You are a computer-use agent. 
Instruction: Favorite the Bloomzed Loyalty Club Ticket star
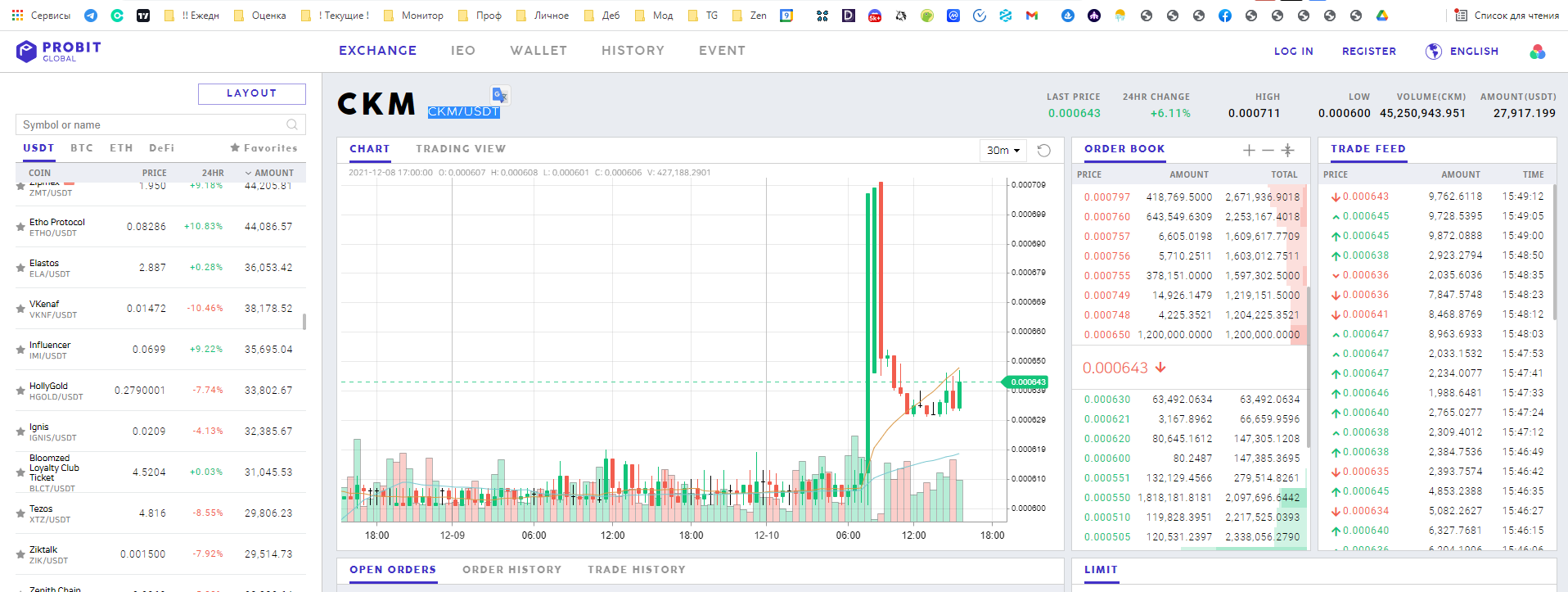pyautogui.click(x=20, y=472)
